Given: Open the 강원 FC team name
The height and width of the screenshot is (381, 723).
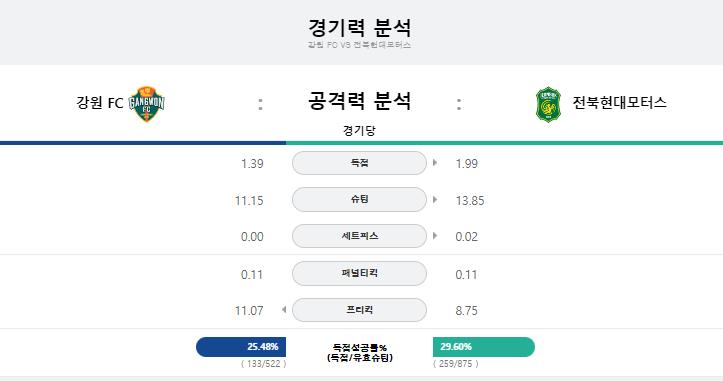Looking at the screenshot, I should (100, 102).
